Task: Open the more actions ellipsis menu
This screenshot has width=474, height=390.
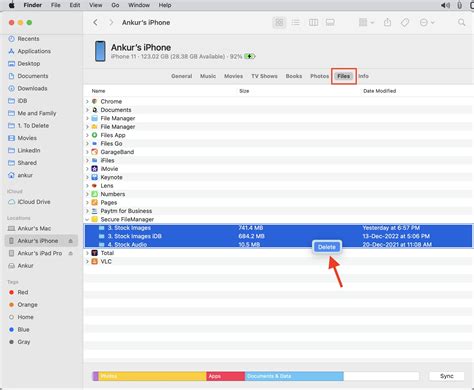Action: [x=427, y=23]
